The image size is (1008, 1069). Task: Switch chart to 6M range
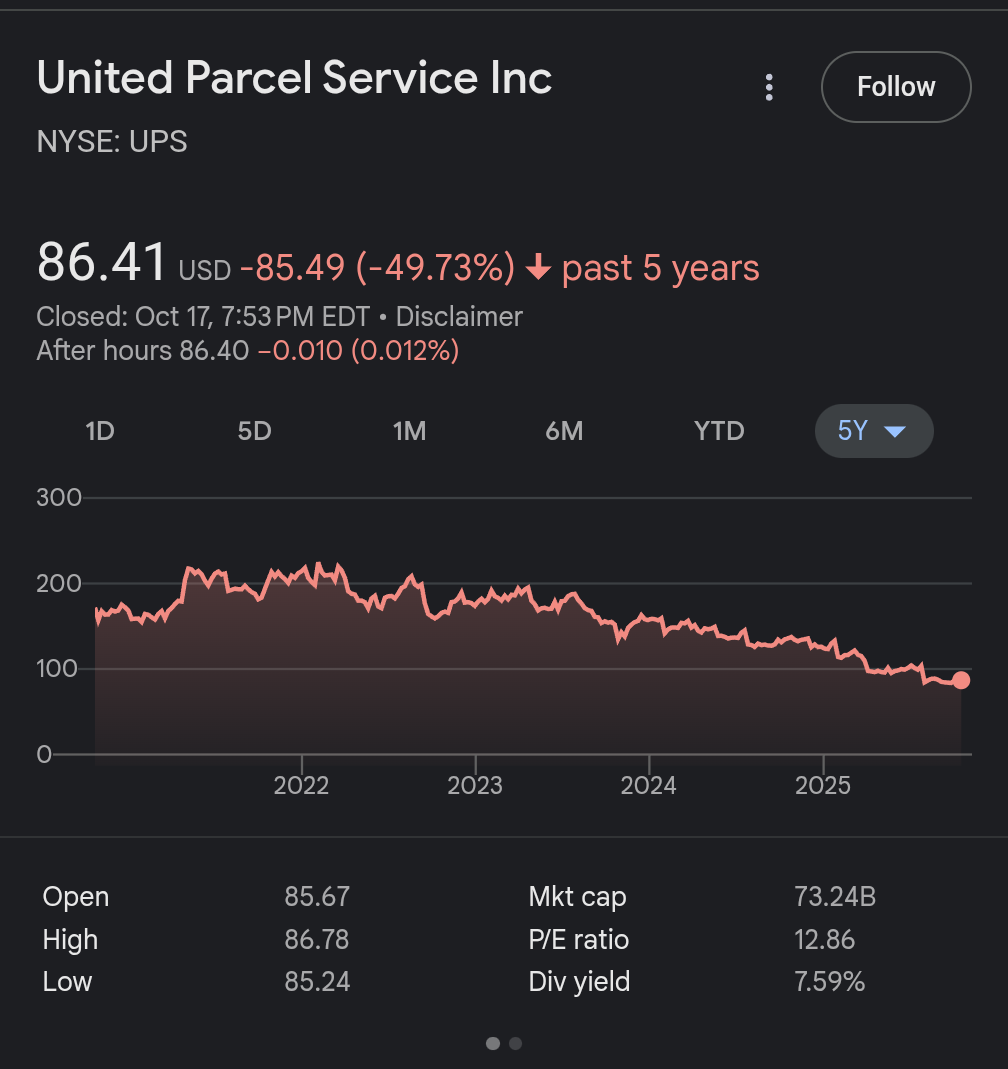564,431
